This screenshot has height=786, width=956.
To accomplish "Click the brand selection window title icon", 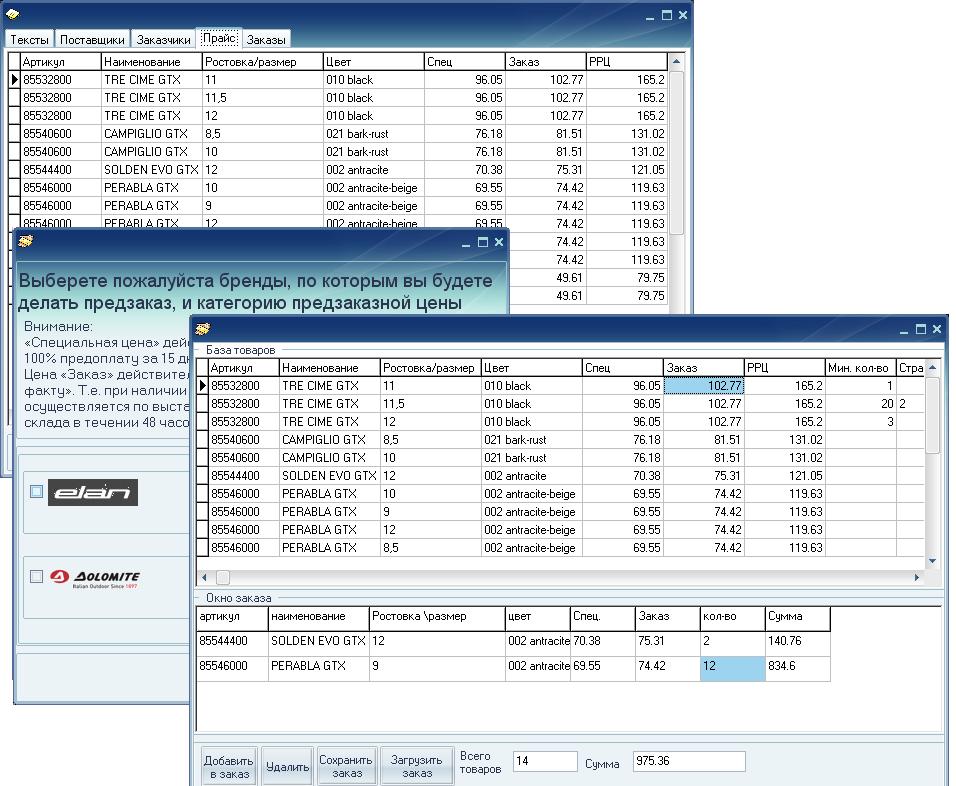I will pos(25,242).
